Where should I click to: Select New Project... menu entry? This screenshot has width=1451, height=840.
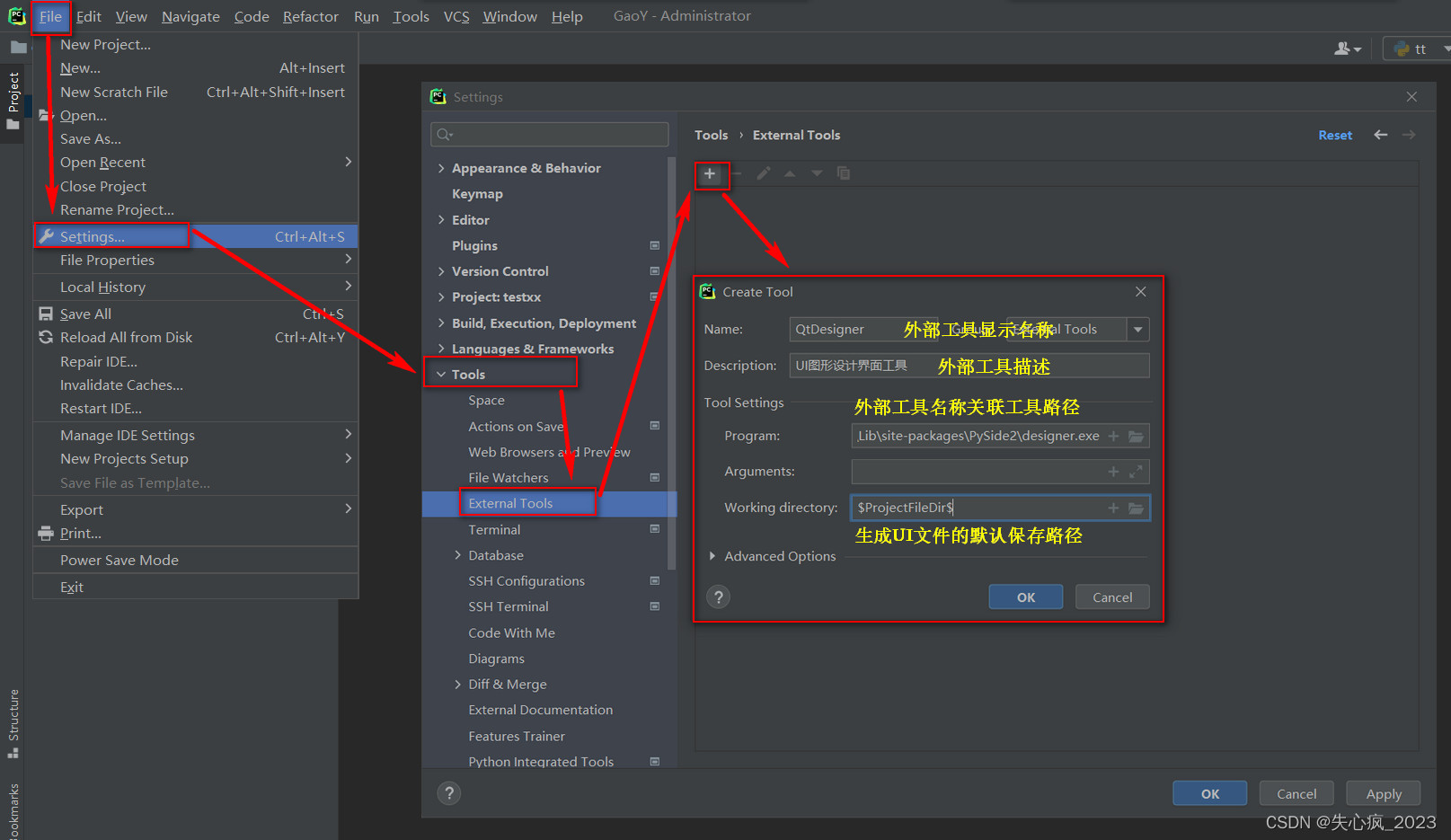click(196, 44)
